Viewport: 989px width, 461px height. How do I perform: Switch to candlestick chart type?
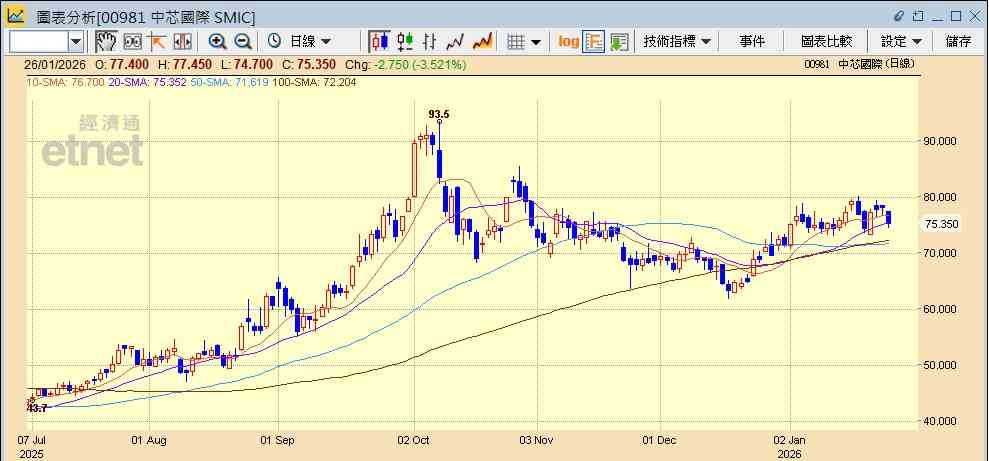(380, 42)
